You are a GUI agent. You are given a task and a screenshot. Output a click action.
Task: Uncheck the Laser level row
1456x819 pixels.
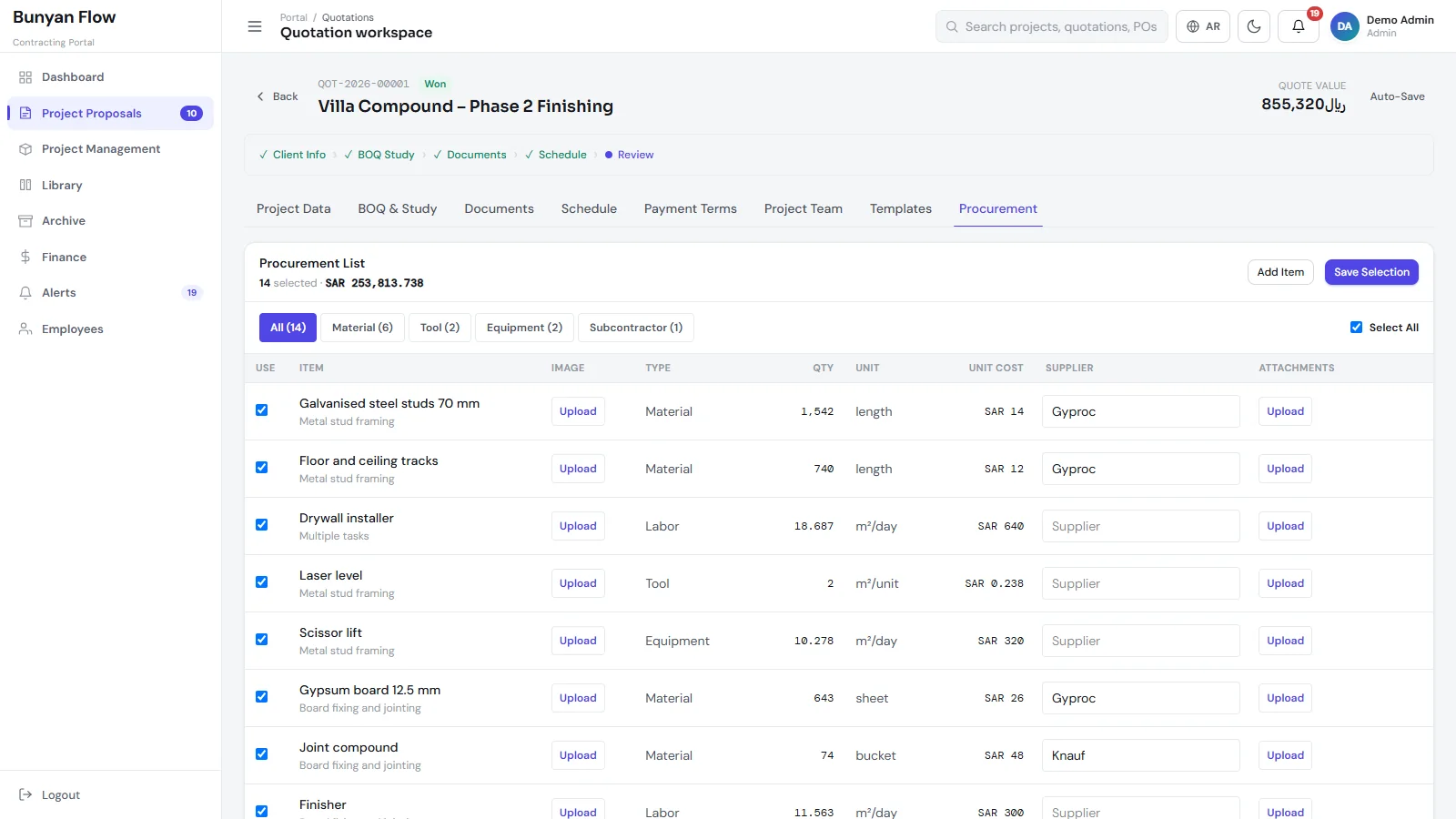pos(262,582)
